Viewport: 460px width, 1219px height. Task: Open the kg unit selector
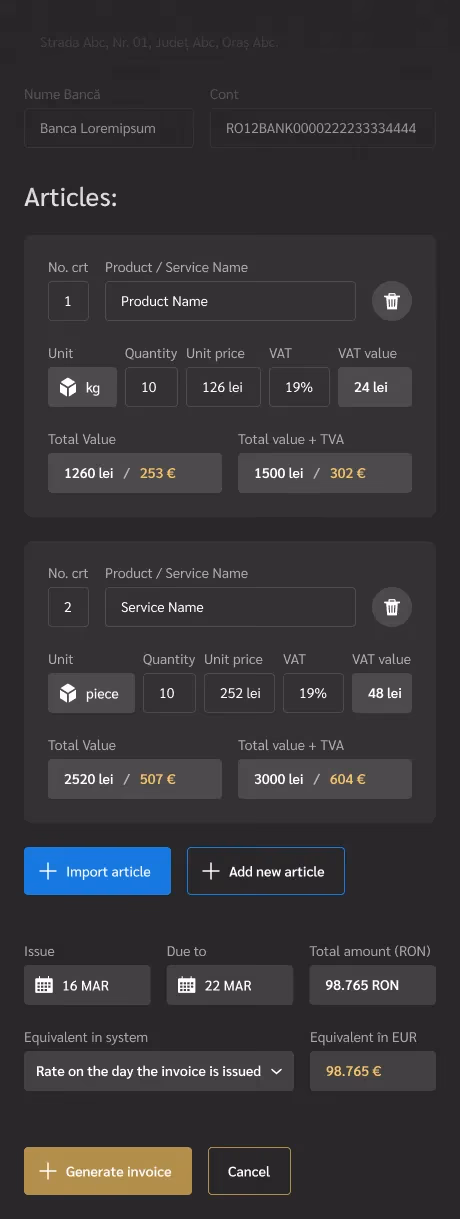click(82, 387)
